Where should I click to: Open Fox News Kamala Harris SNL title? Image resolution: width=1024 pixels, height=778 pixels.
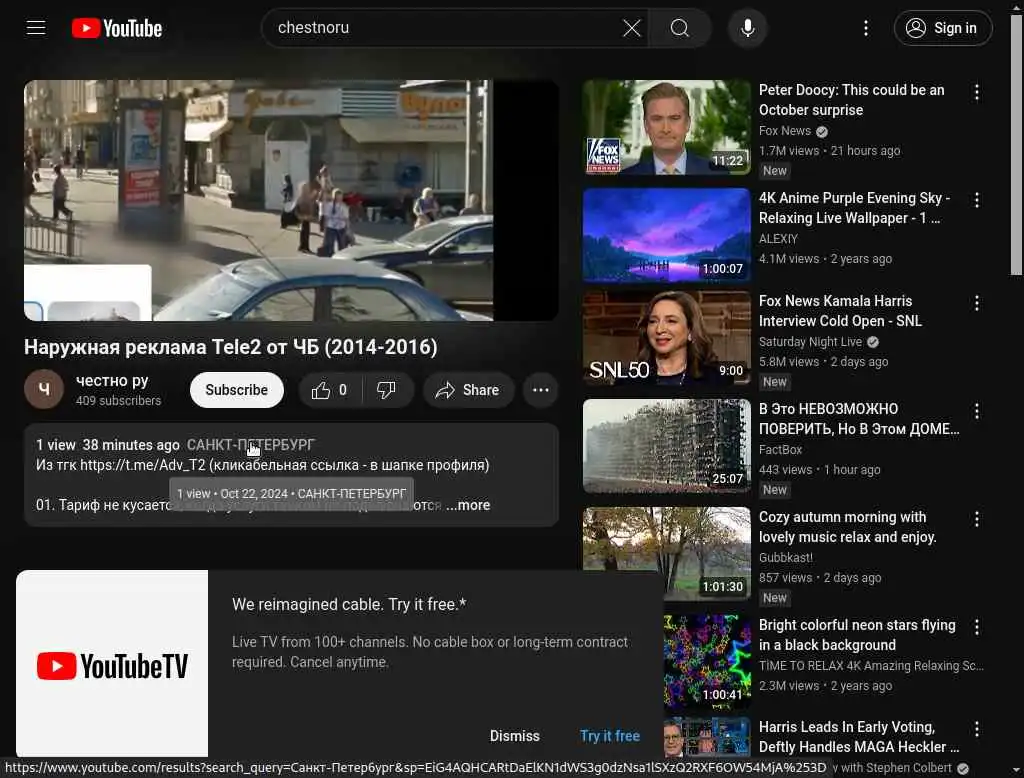click(840, 311)
